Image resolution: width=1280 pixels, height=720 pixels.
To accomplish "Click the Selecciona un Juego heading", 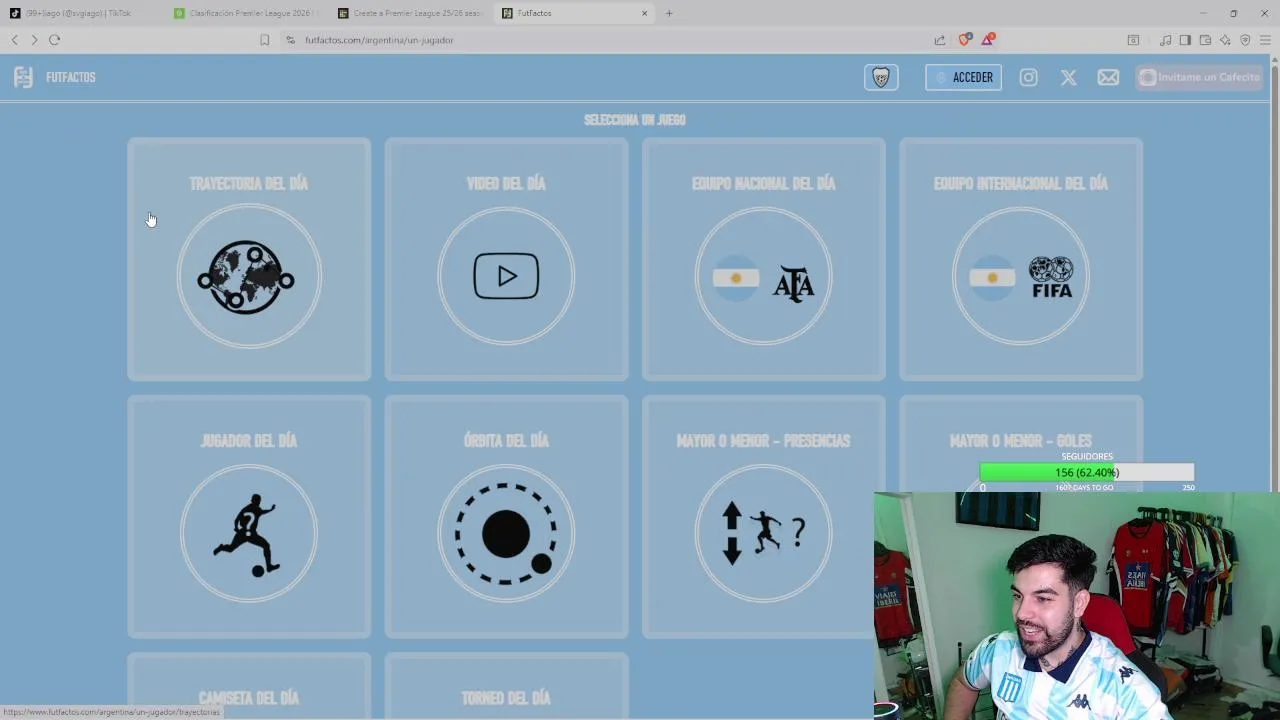I will [x=635, y=120].
